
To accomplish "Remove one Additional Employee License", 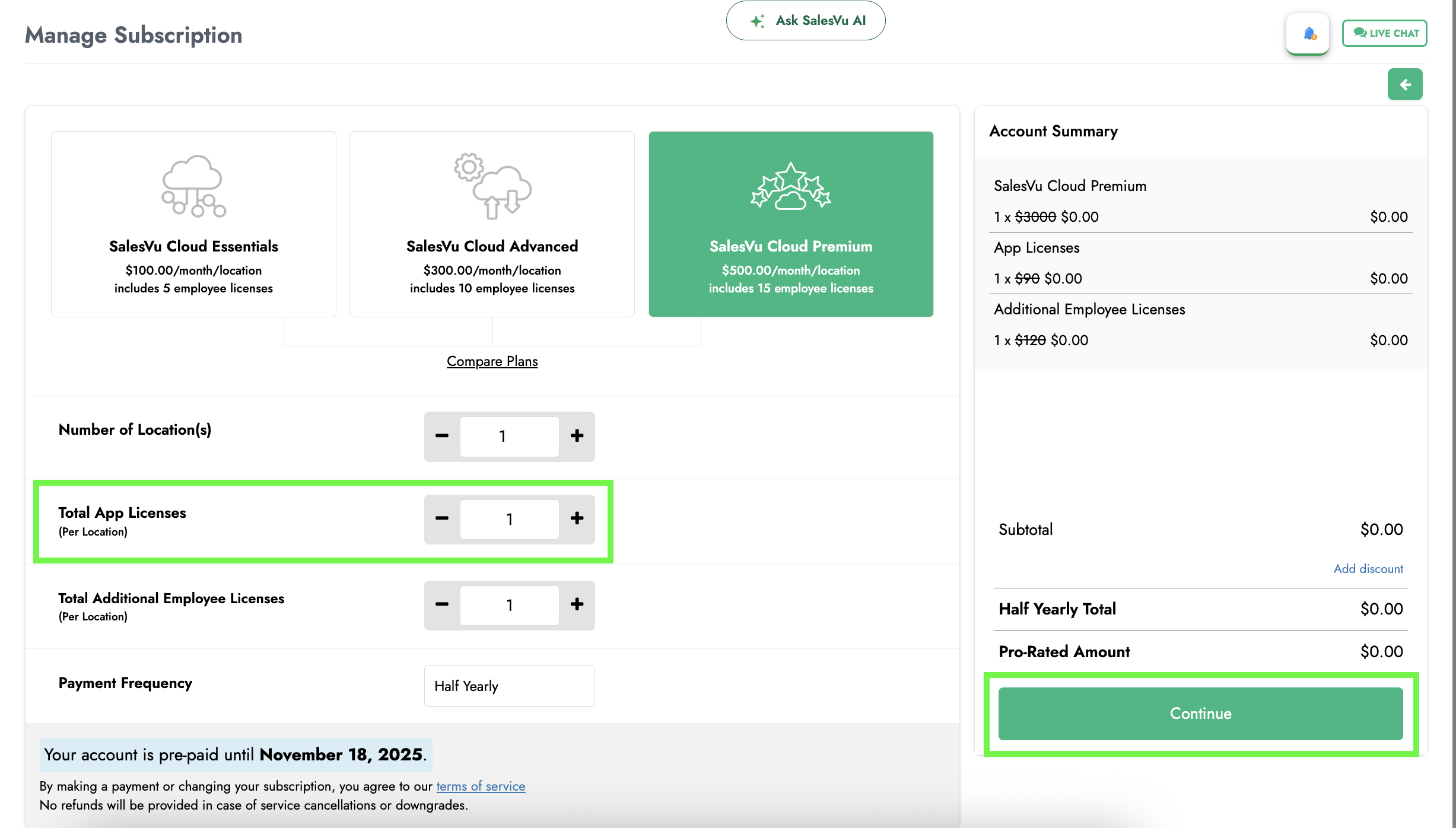I will (442, 604).
